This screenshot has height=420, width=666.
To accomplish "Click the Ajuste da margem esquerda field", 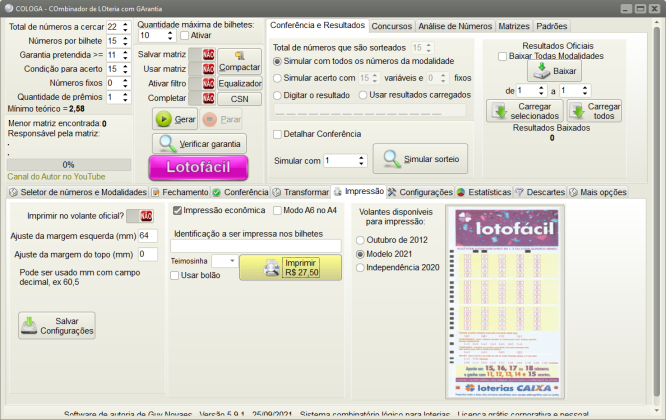I will [x=148, y=236].
